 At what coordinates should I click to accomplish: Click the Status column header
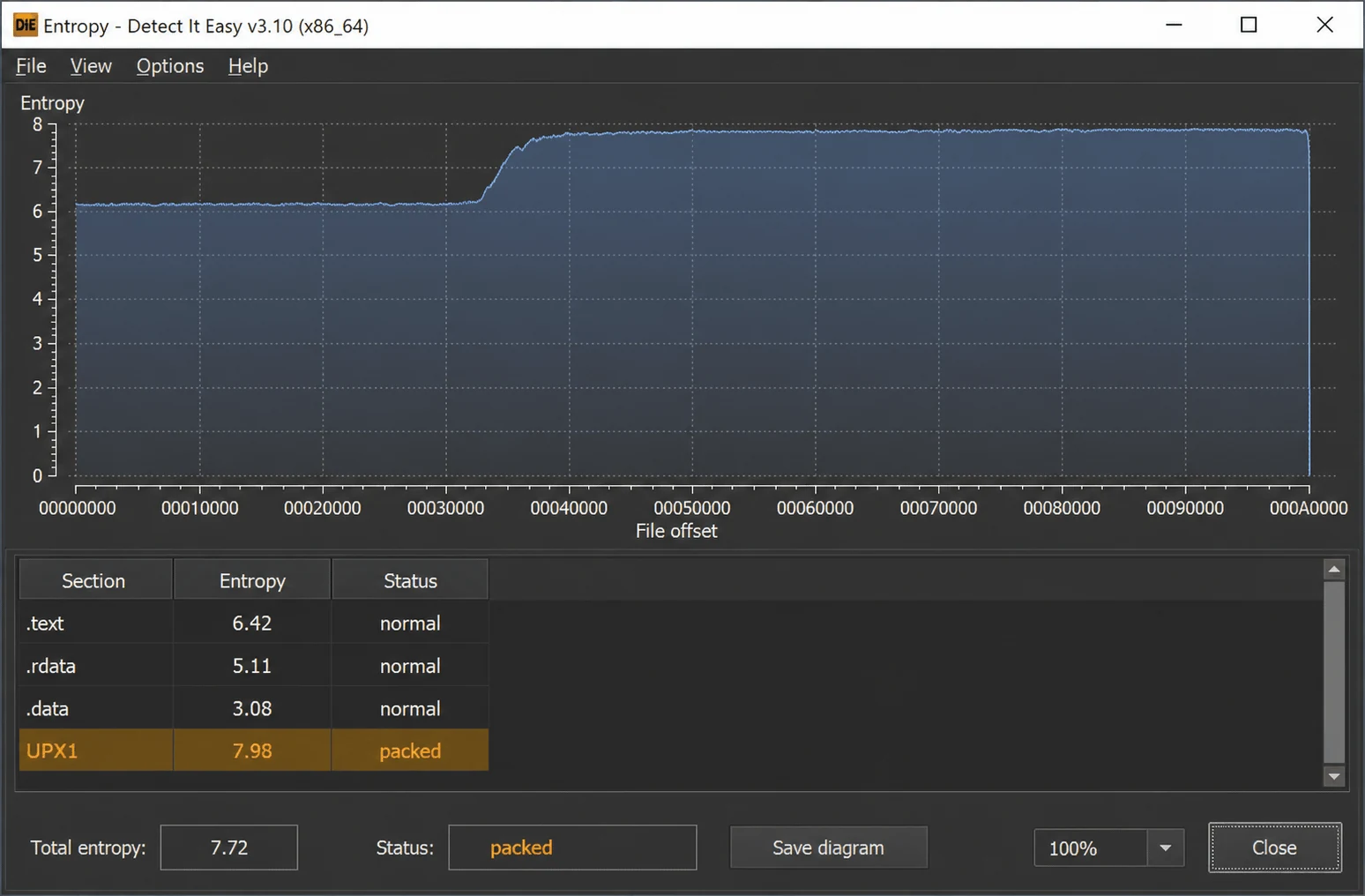410,580
